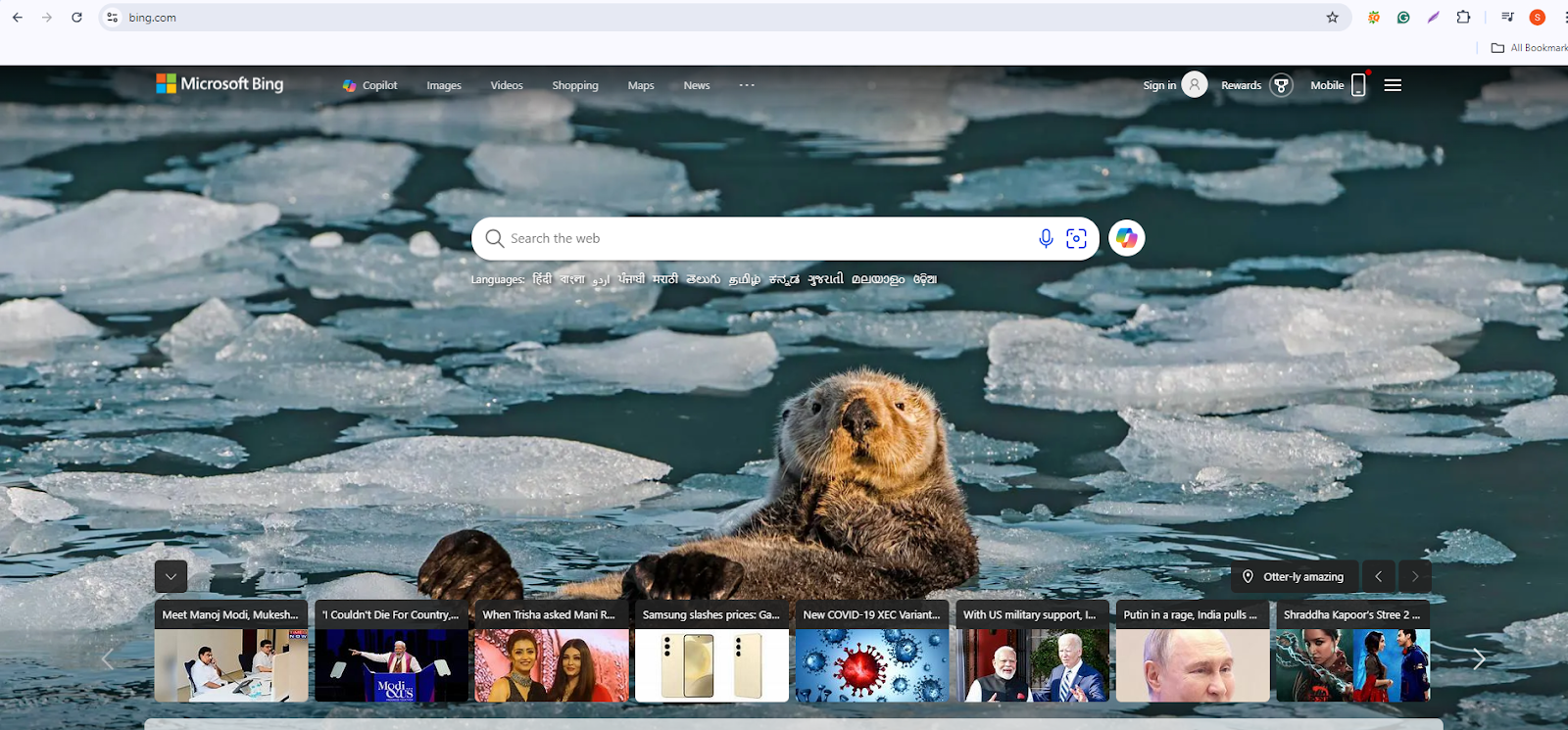The width and height of the screenshot is (1568, 730).
Task: Go to Maps in Bing navigation
Action: click(641, 85)
